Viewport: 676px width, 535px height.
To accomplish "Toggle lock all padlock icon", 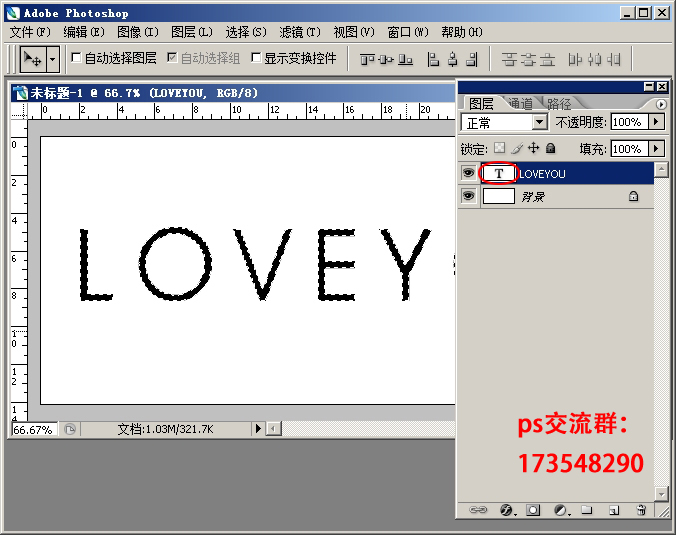I will click(551, 148).
